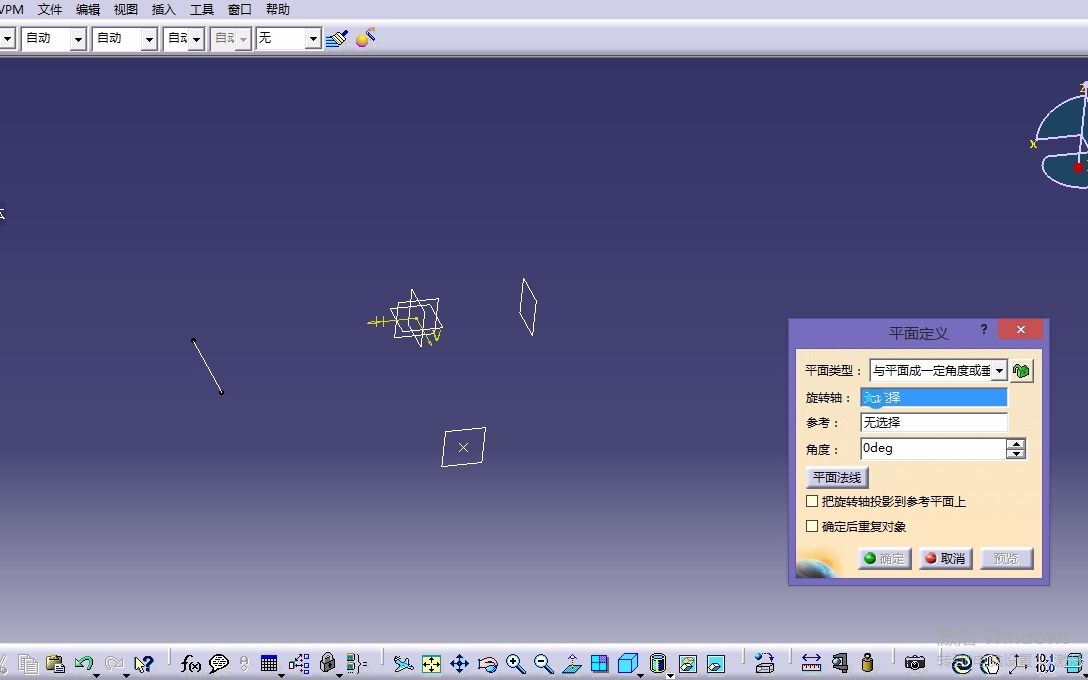Open the 窗口 menu

pos(239,10)
